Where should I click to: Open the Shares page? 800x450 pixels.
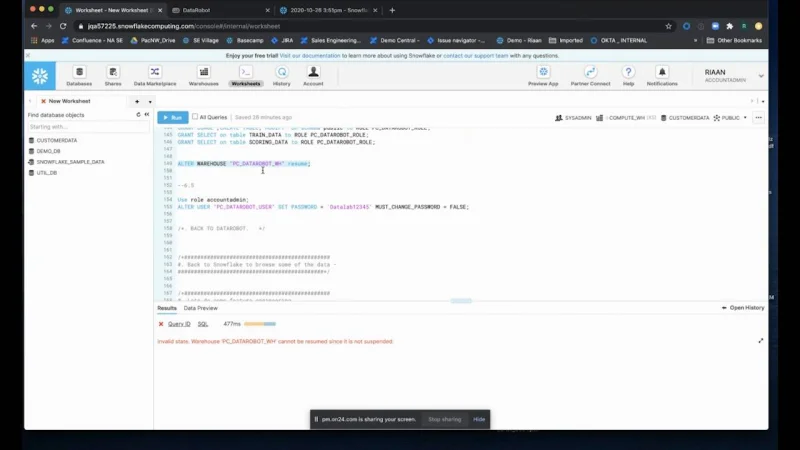pos(113,76)
